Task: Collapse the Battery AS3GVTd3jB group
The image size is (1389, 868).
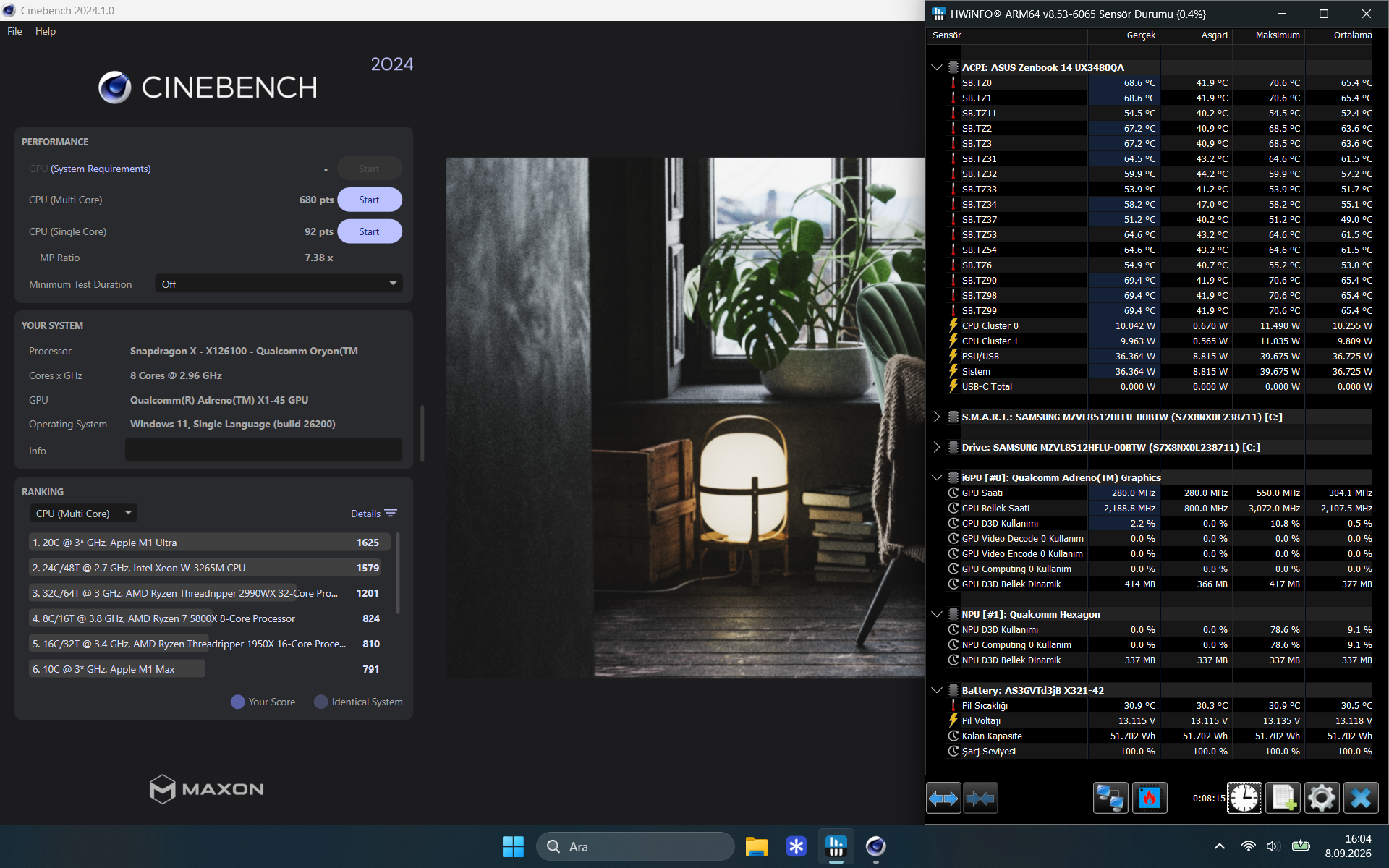Action: (937, 690)
